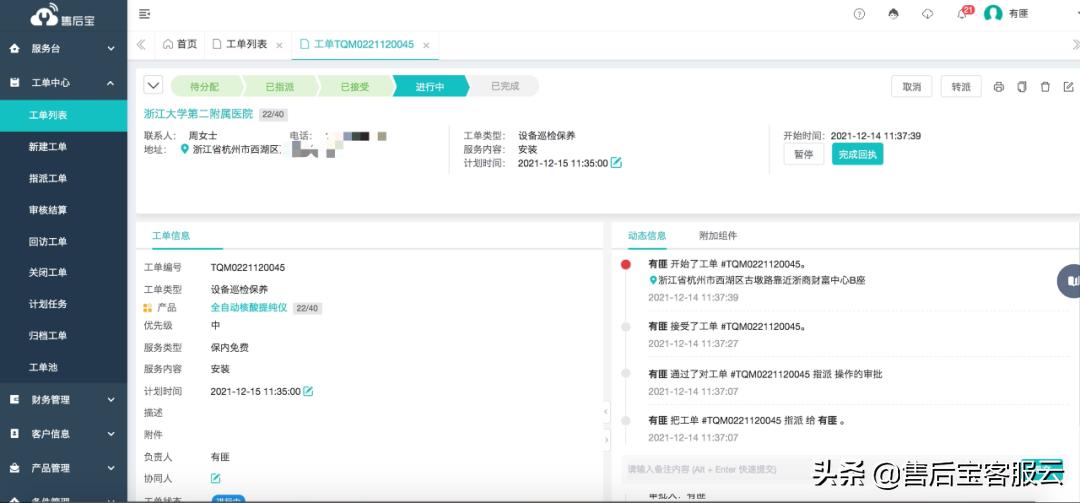Expand the 产品管理 sidebar menu
Screen dimensions: 1080x503
[x=111, y=468]
